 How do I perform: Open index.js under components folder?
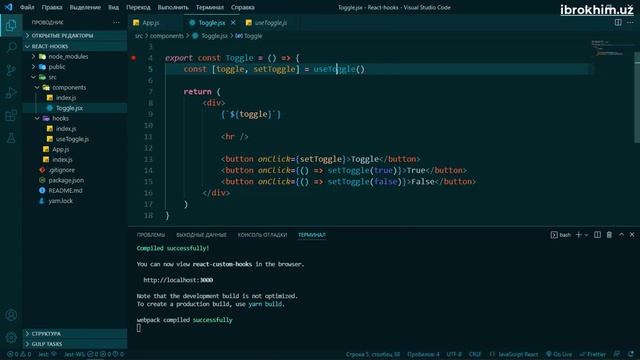75,98
